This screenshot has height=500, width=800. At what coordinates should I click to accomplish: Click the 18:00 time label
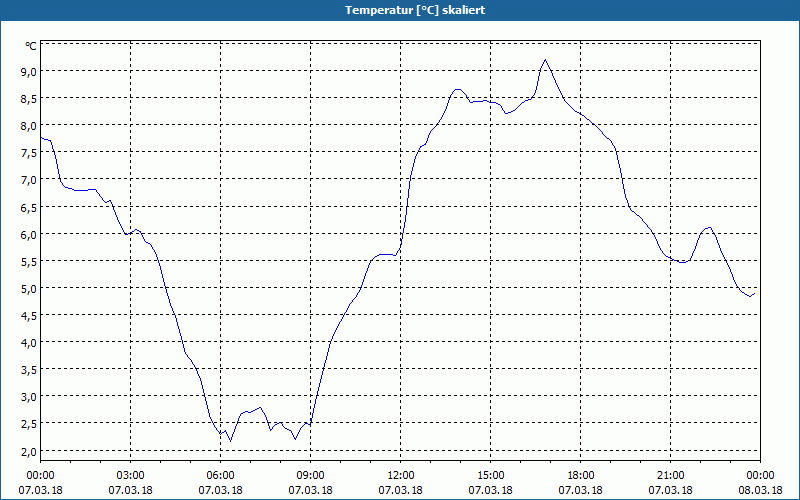[581, 476]
